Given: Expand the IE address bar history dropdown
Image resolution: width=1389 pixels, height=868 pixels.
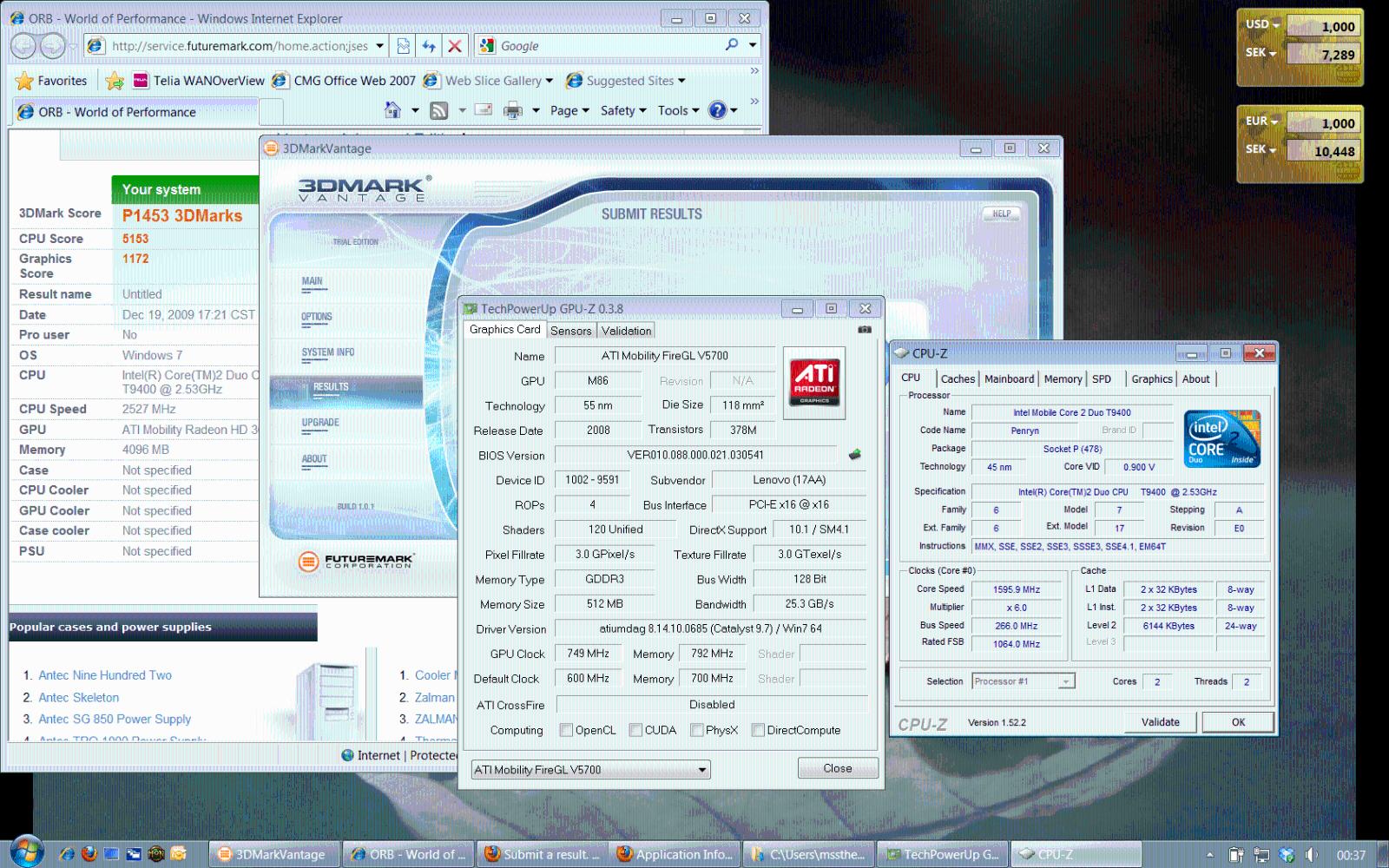Looking at the screenshot, I should coord(379,46).
